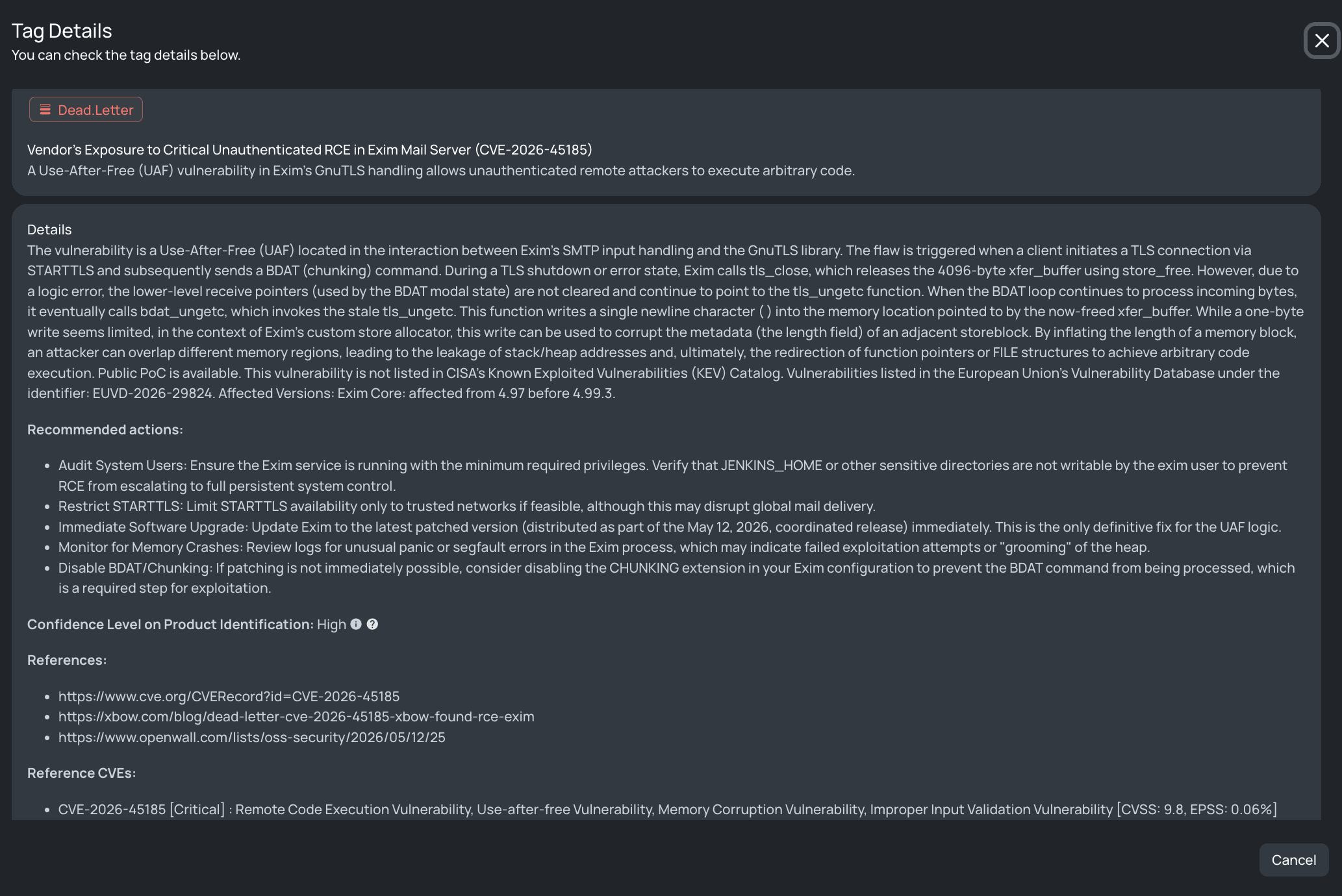The height and width of the screenshot is (896, 1342).
Task: Select the Monitor for Memory Crashes bullet
Action: pos(604,547)
